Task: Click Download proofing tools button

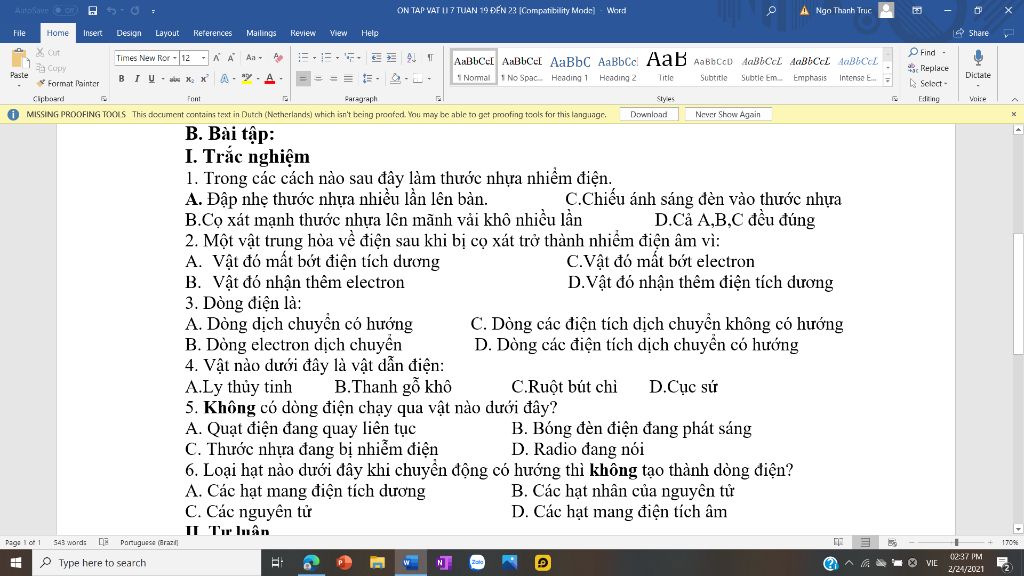Action: tap(648, 114)
